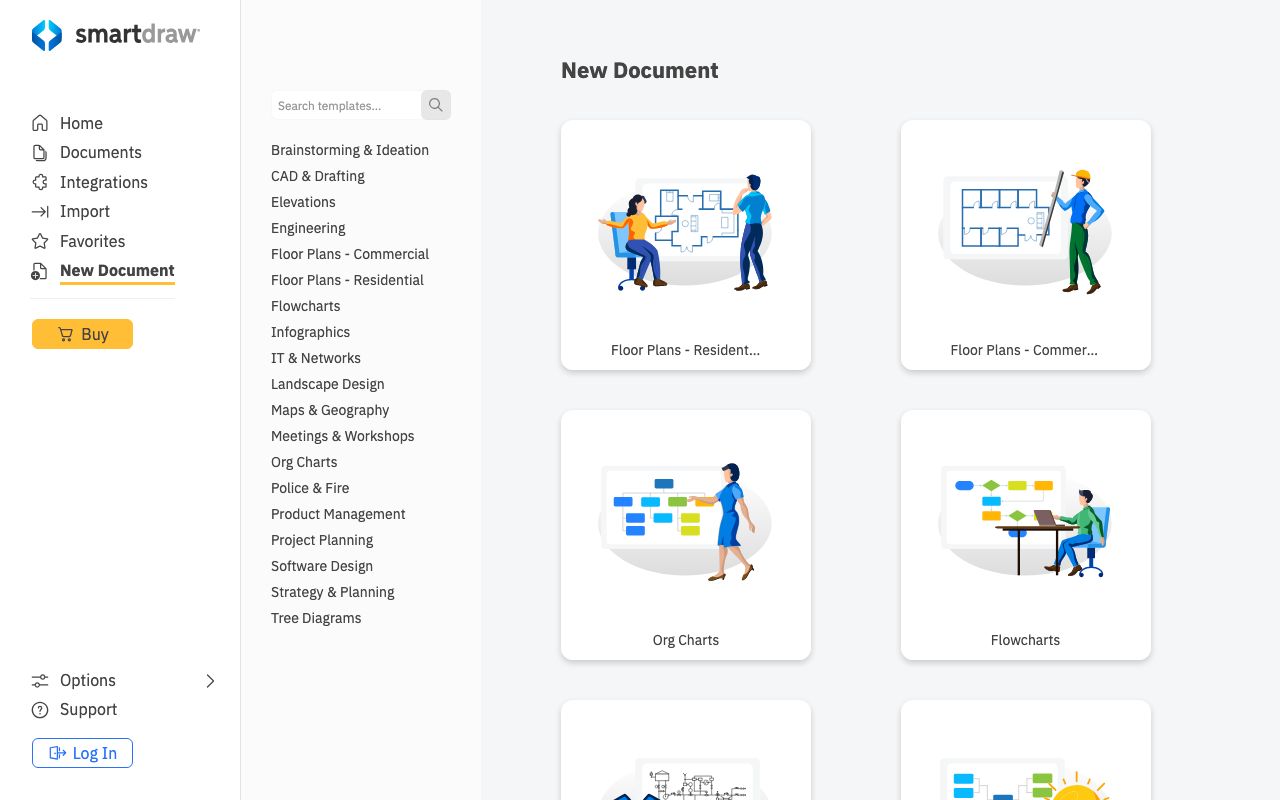Click the Documents page icon
Image resolution: width=1280 pixels, height=800 pixels.
(40, 152)
